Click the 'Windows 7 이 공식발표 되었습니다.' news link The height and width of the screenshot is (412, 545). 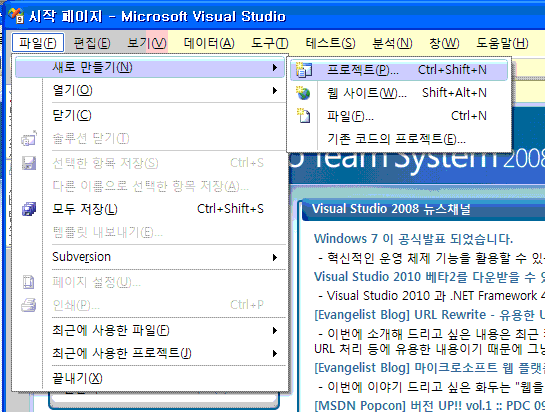coord(413,239)
